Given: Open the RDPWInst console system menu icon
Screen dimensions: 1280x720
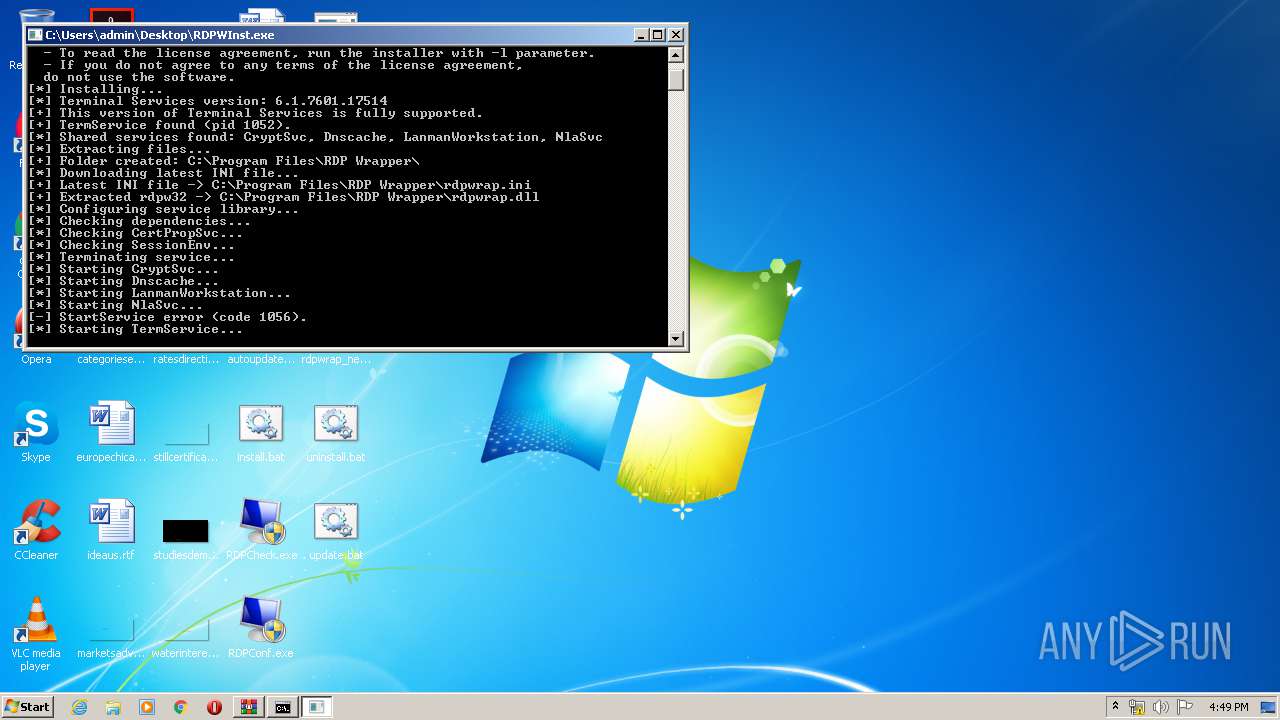Looking at the screenshot, I should click(x=35, y=35).
